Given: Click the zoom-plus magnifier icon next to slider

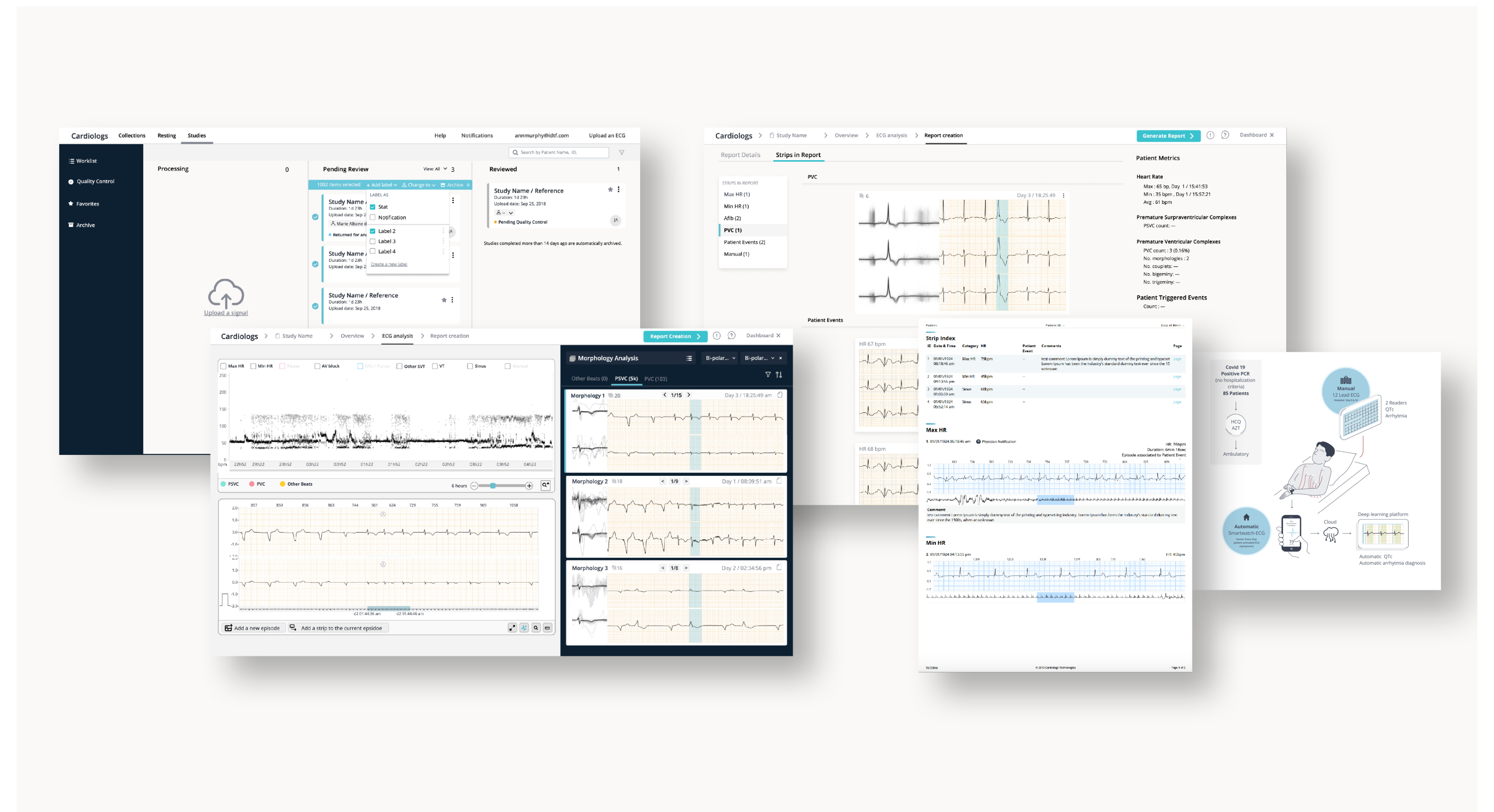Looking at the screenshot, I should click(x=545, y=485).
